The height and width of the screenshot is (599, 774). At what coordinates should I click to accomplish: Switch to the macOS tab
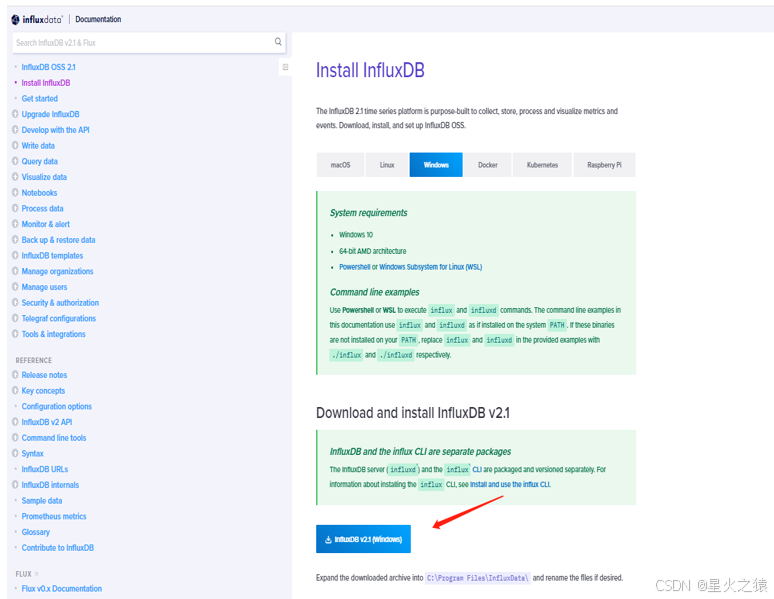pos(340,165)
